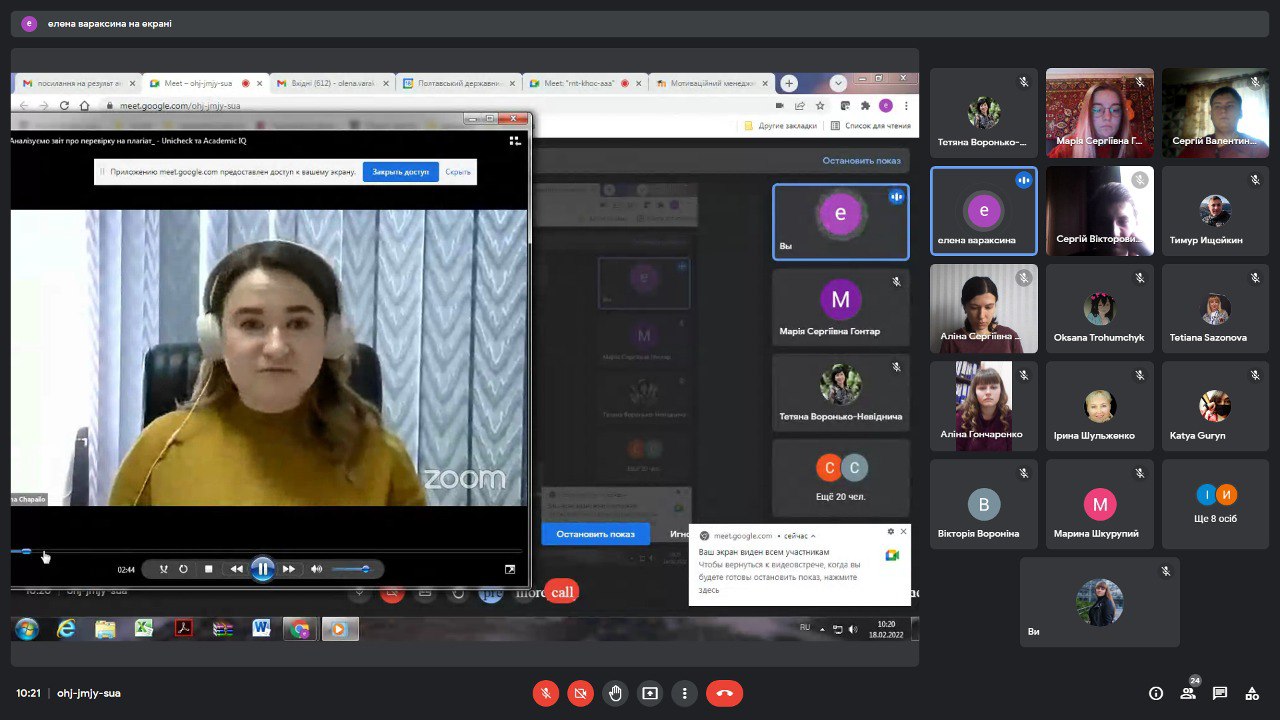The image size is (1280, 720).
Task: Unmute the microphone in Meet bottom bar
Action: tap(546, 693)
